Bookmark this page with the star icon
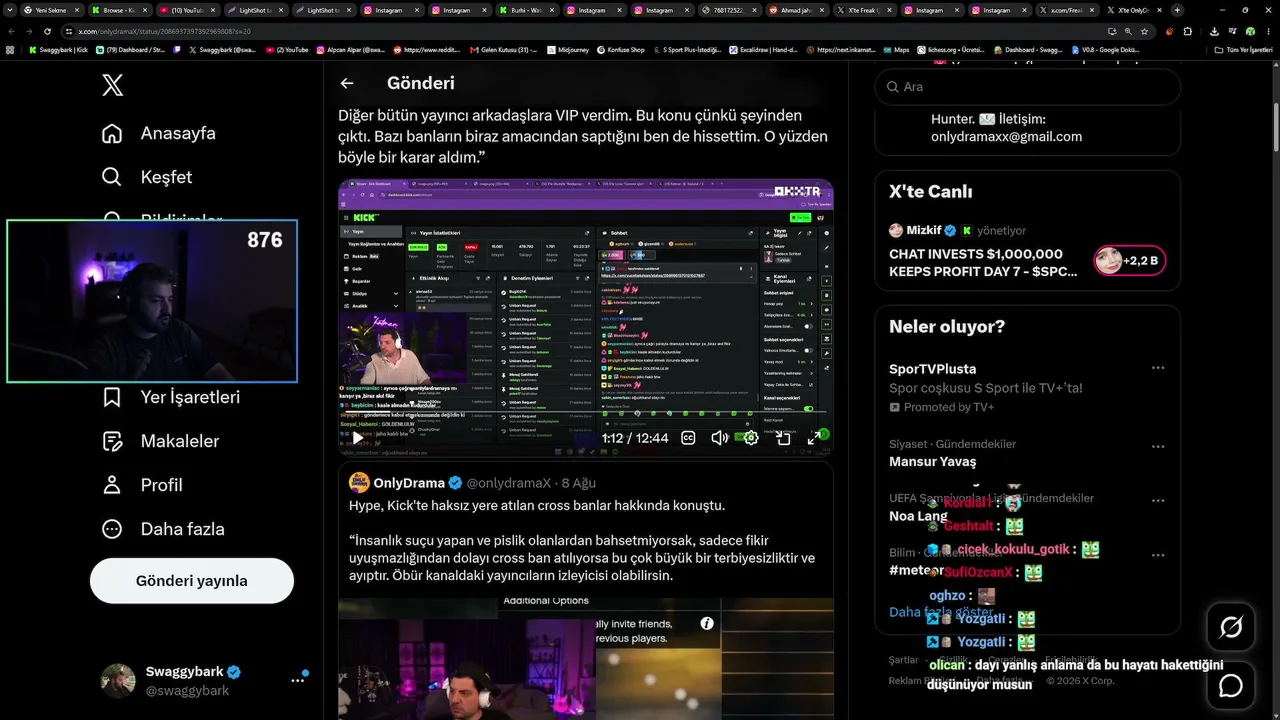The height and width of the screenshot is (720, 1280). coord(1144,31)
